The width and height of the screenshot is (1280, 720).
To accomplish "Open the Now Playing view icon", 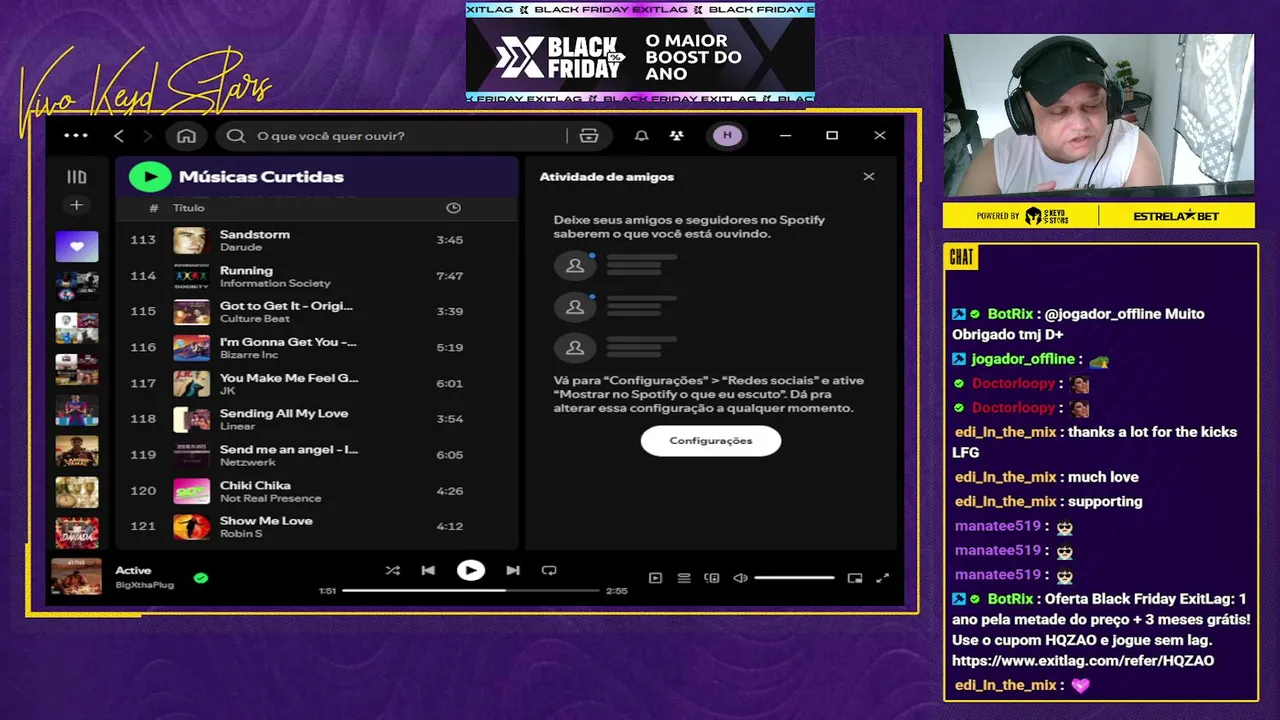I will click(x=656, y=578).
